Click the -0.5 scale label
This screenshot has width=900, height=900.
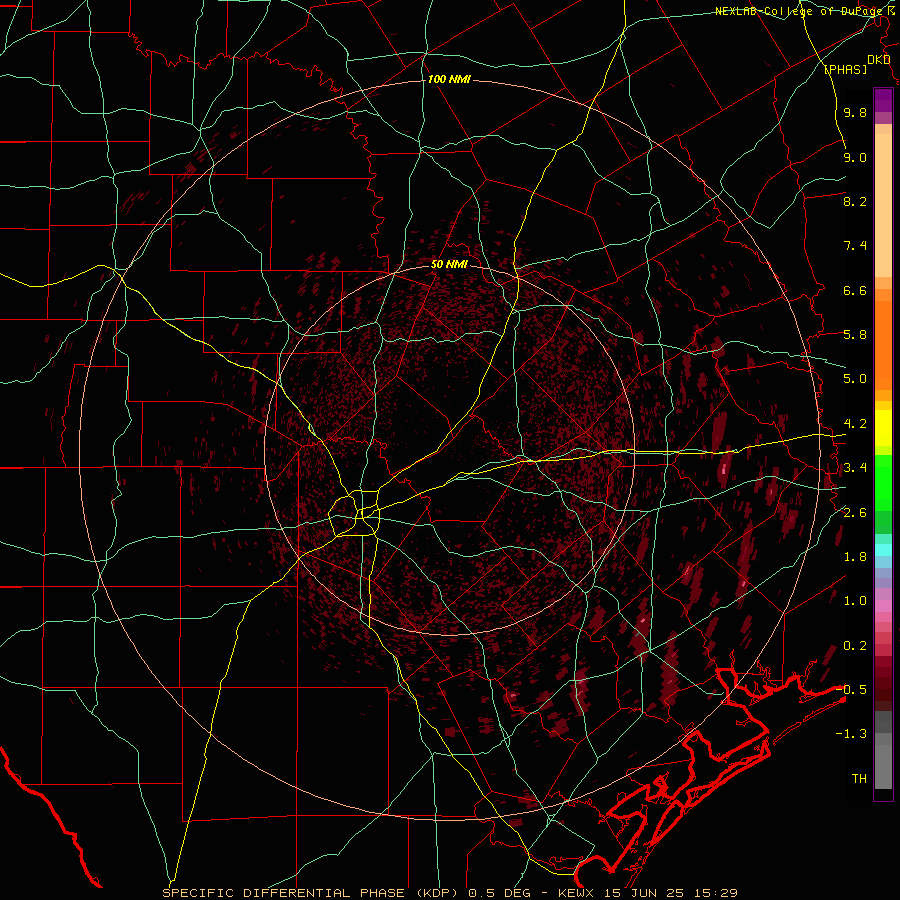click(851, 689)
